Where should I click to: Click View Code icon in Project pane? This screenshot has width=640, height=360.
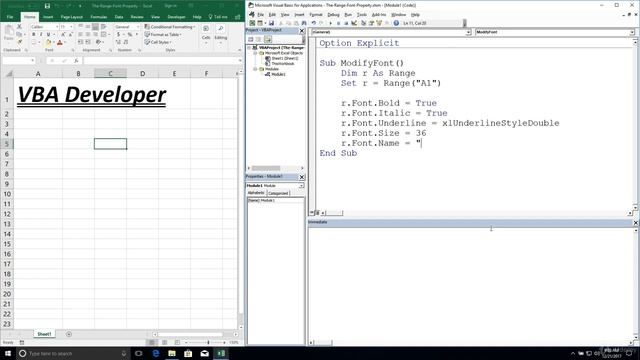pos(251,40)
